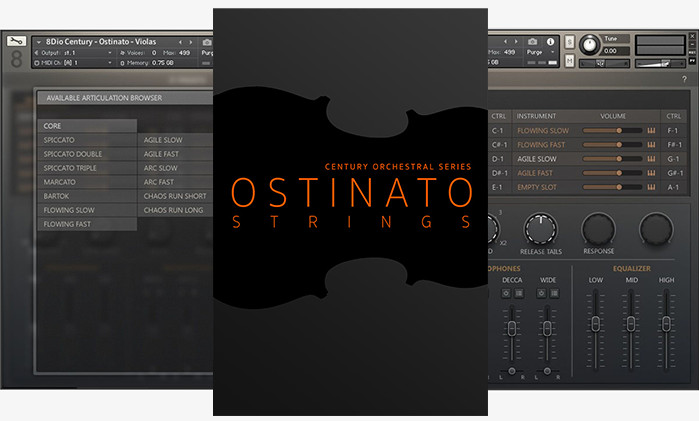Toggle Wide microphone power button
699x421 pixels.
(541, 293)
